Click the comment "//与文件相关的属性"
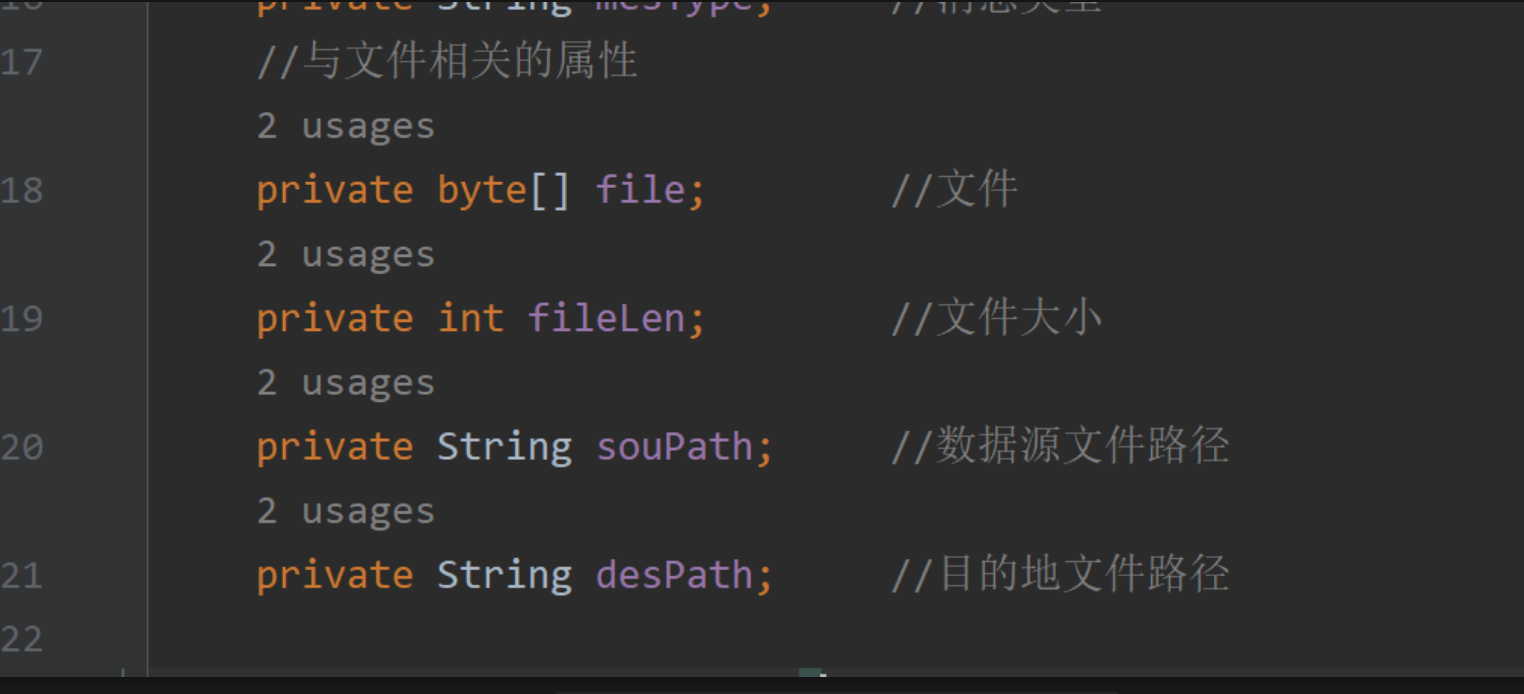1524x694 pixels. coord(447,62)
